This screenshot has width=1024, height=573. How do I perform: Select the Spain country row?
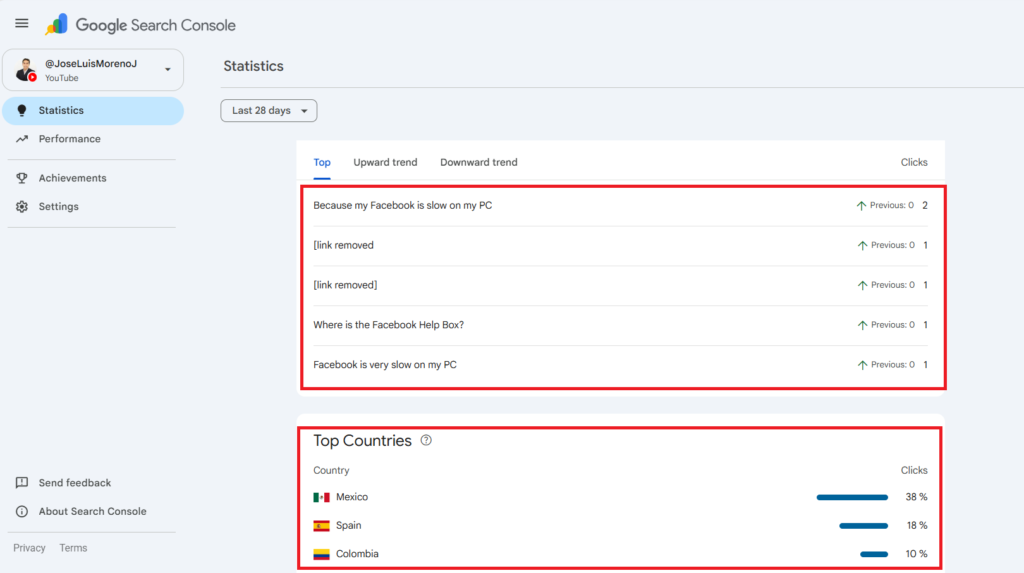pyautogui.click(x=620, y=525)
